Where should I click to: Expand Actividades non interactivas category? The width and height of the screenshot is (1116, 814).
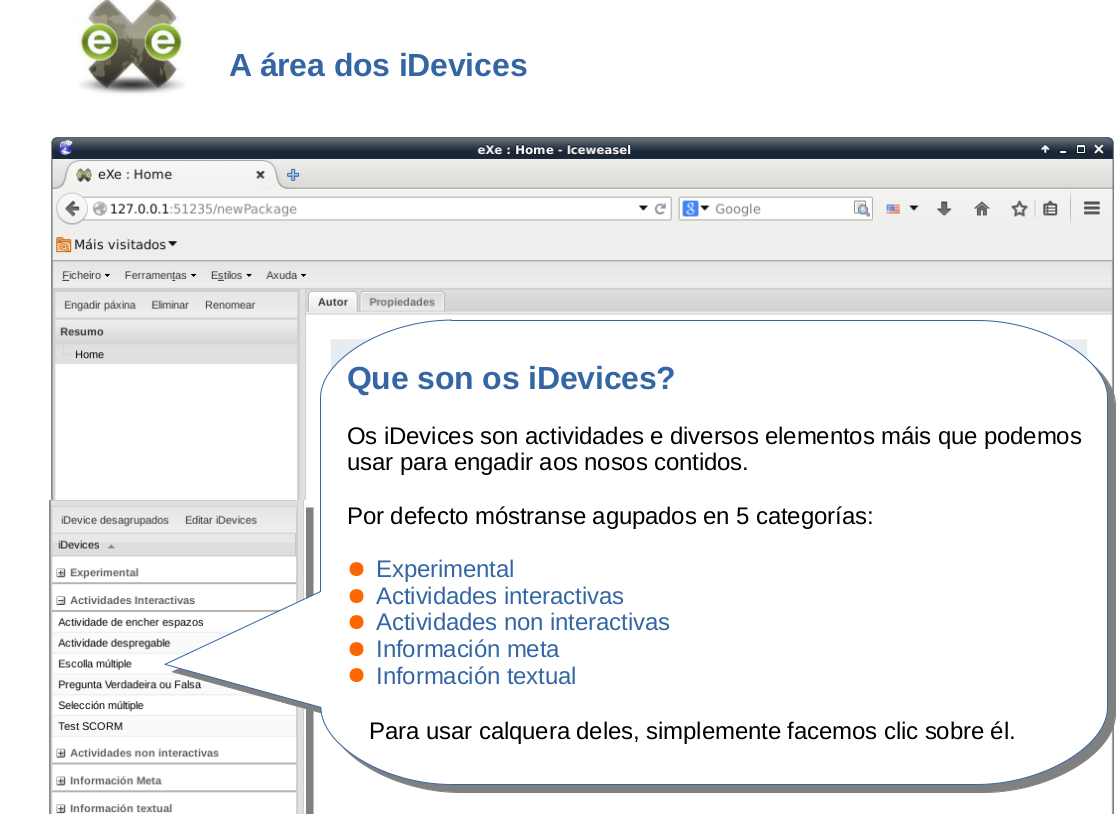pyautogui.click(x=61, y=753)
